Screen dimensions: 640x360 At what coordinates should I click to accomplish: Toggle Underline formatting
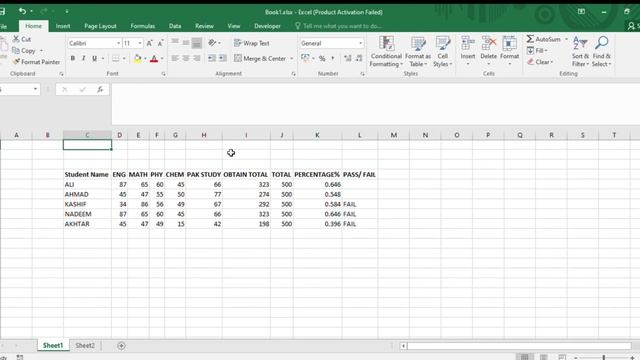tap(94, 59)
